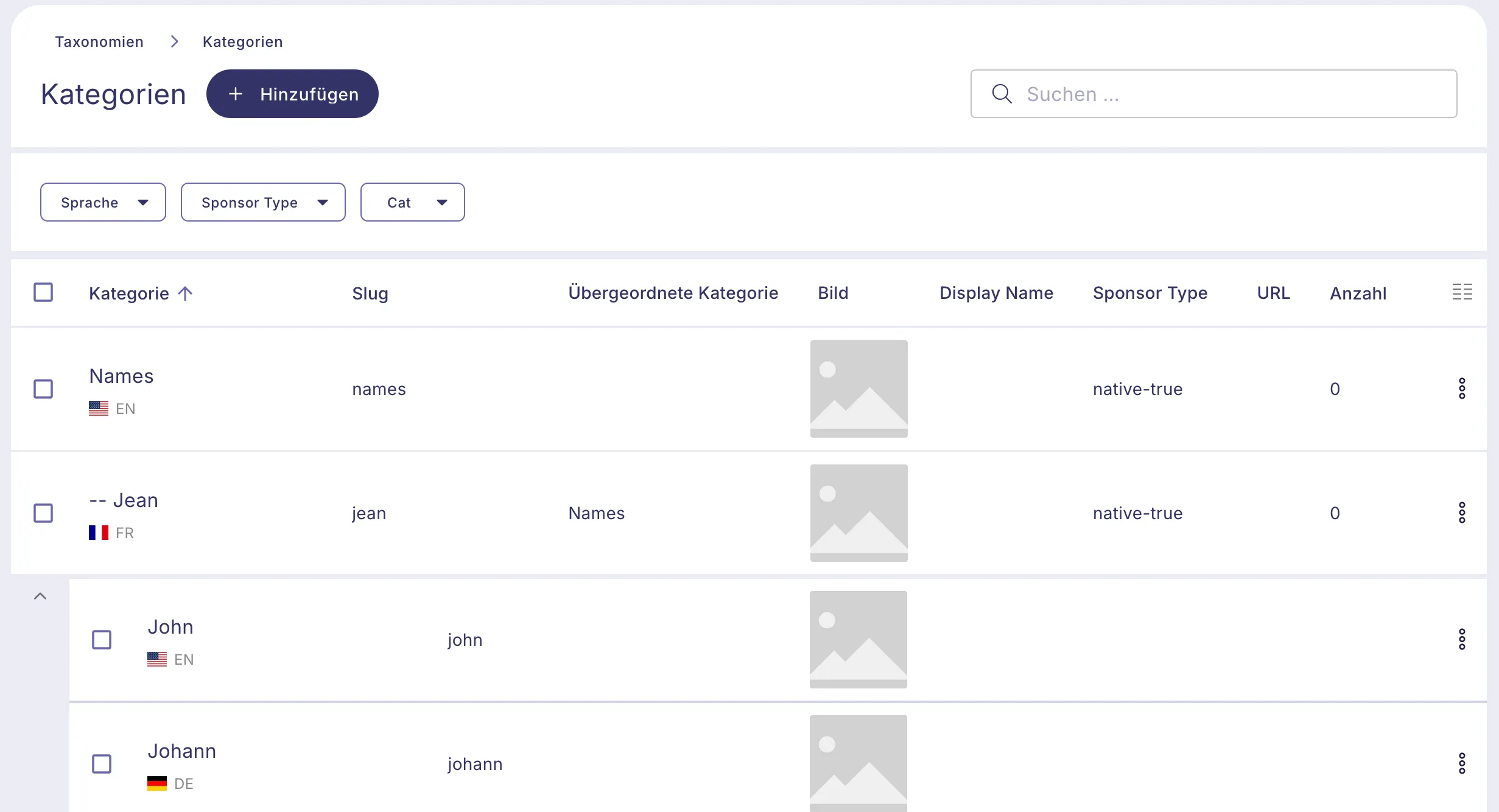This screenshot has width=1499, height=812.
Task: Collapse the nested rows with the chevron
Action: click(x=40, y=596)
